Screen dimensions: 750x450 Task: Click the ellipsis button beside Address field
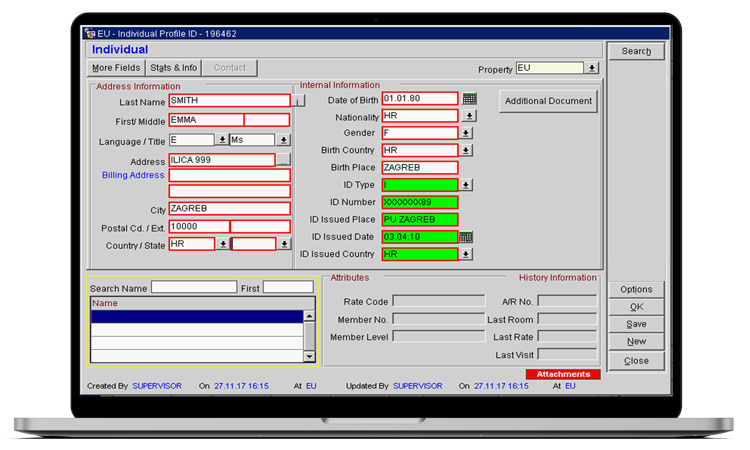[x=283, y=161]
